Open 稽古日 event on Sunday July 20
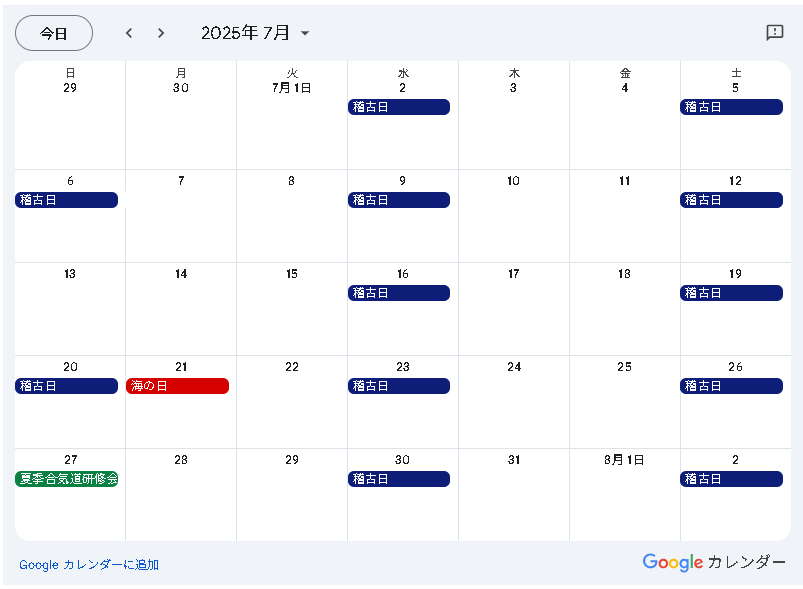Viewport: 803px width, 589px height. pos(67,386)
